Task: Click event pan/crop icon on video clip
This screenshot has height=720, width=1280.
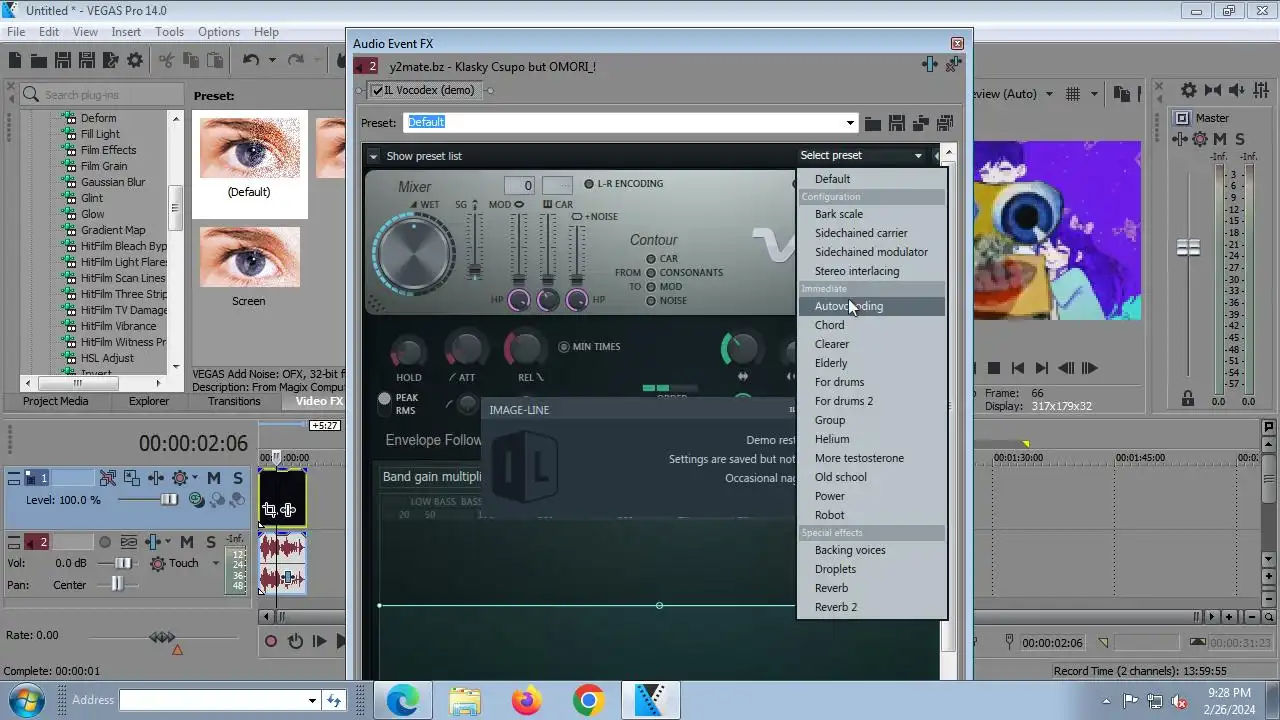Action: 269,510
